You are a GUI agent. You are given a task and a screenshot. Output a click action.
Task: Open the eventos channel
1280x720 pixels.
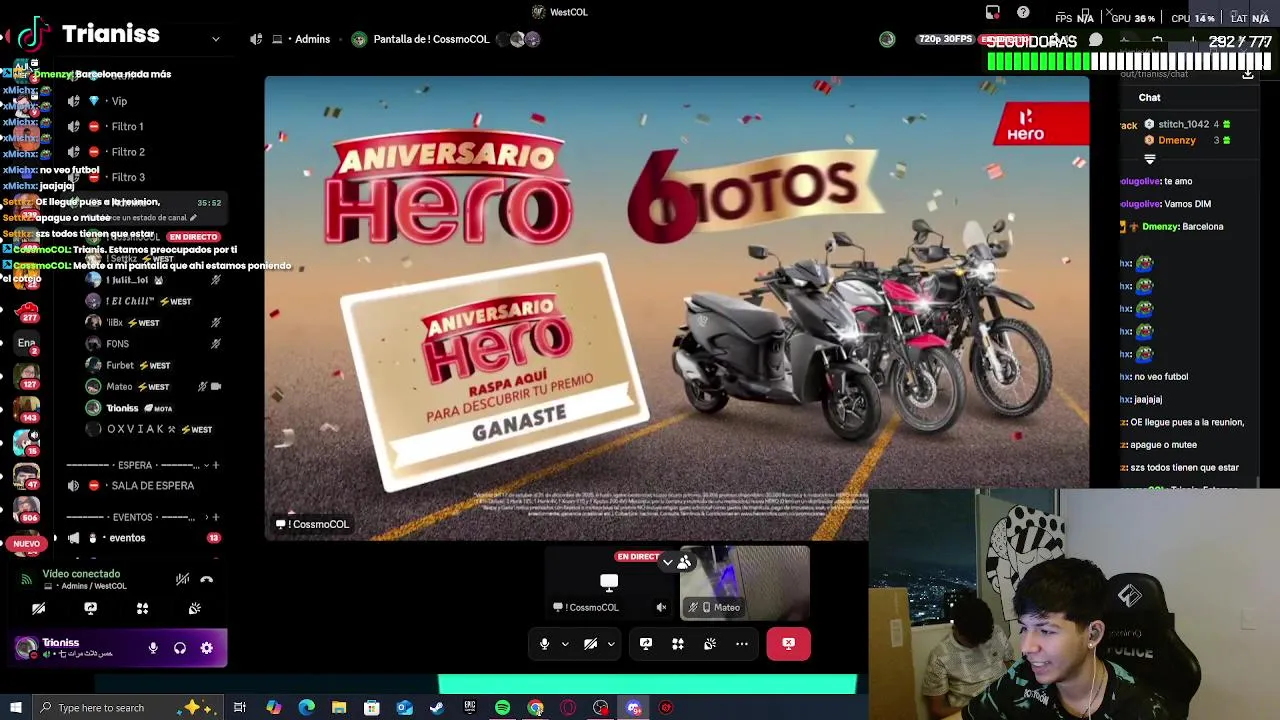pyautogui.click(x=127, y=538)
